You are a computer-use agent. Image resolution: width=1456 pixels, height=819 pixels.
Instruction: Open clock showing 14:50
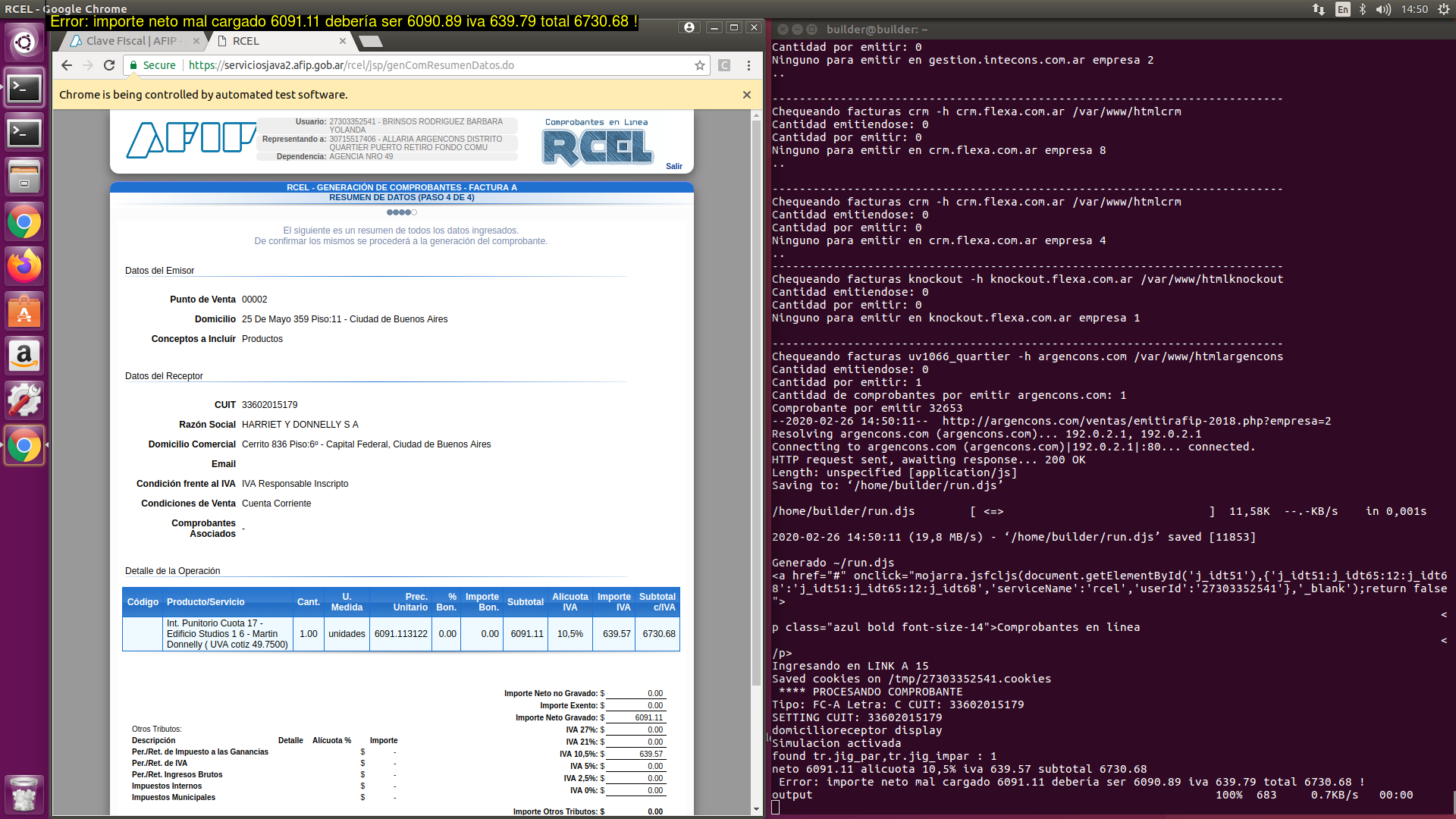point(1414,9)
